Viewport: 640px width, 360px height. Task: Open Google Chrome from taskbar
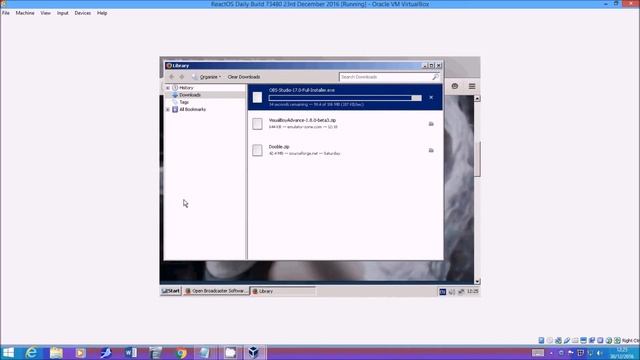point(181,353)
